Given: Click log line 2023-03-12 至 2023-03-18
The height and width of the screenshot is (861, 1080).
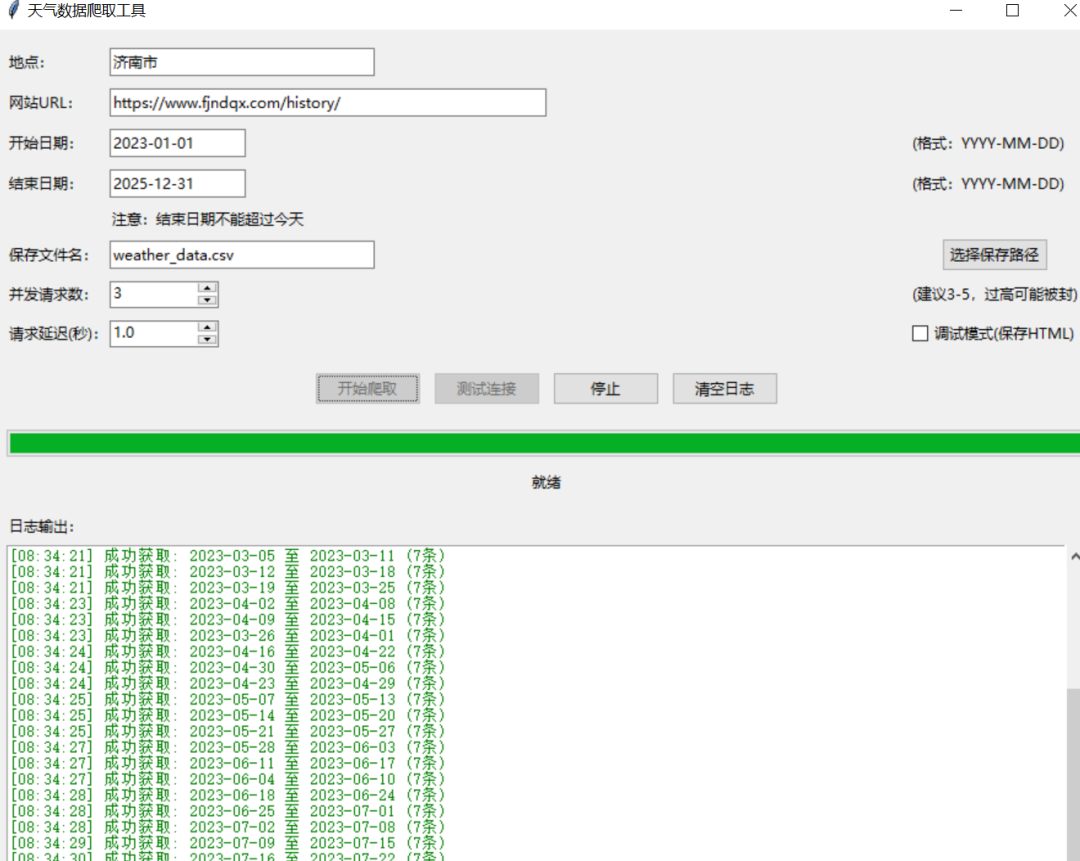Looking at the screenshot, I should pyautogui.click(x=228, y=572).
